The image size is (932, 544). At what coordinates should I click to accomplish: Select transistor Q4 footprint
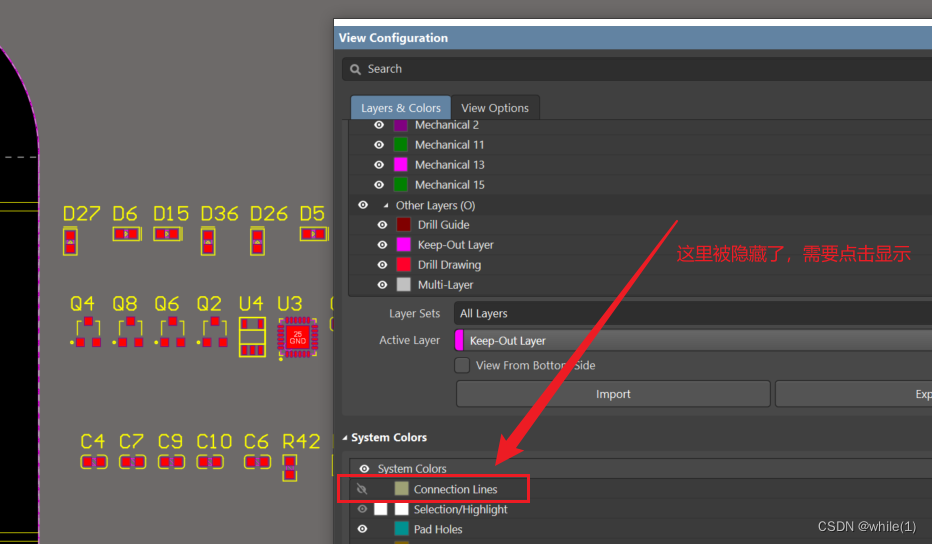click(88, 332)
